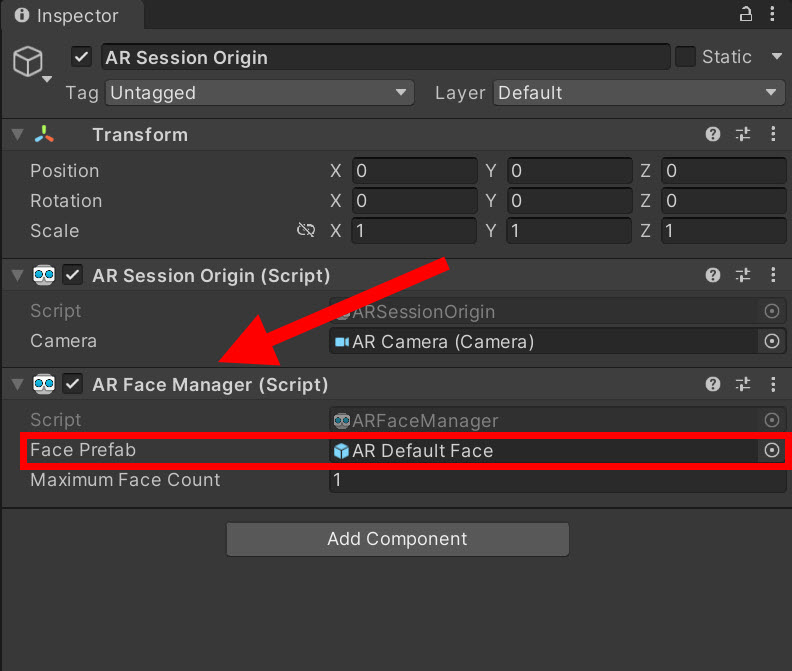Click Position Y value field

569,171
